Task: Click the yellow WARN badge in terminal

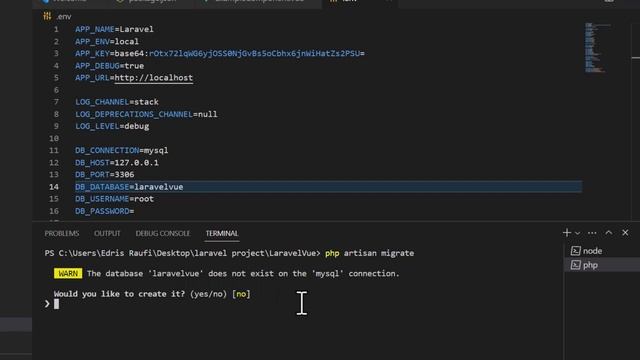Action: 68,273
